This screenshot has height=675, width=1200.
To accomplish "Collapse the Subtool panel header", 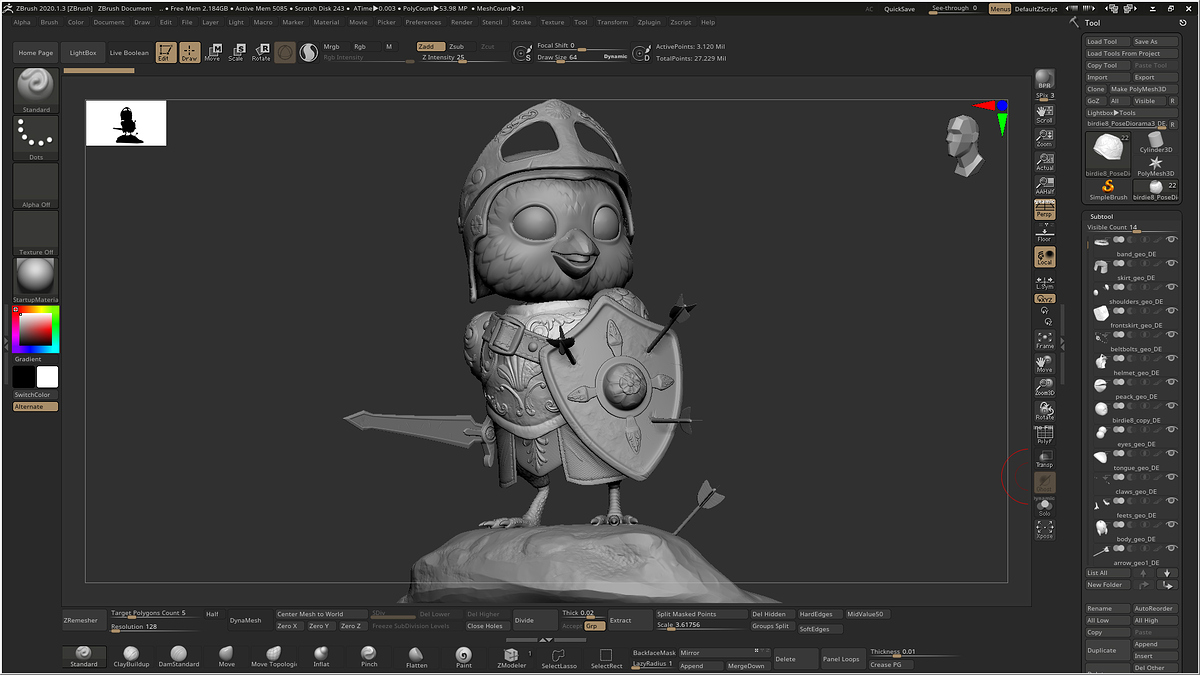I will point(1101,216).
